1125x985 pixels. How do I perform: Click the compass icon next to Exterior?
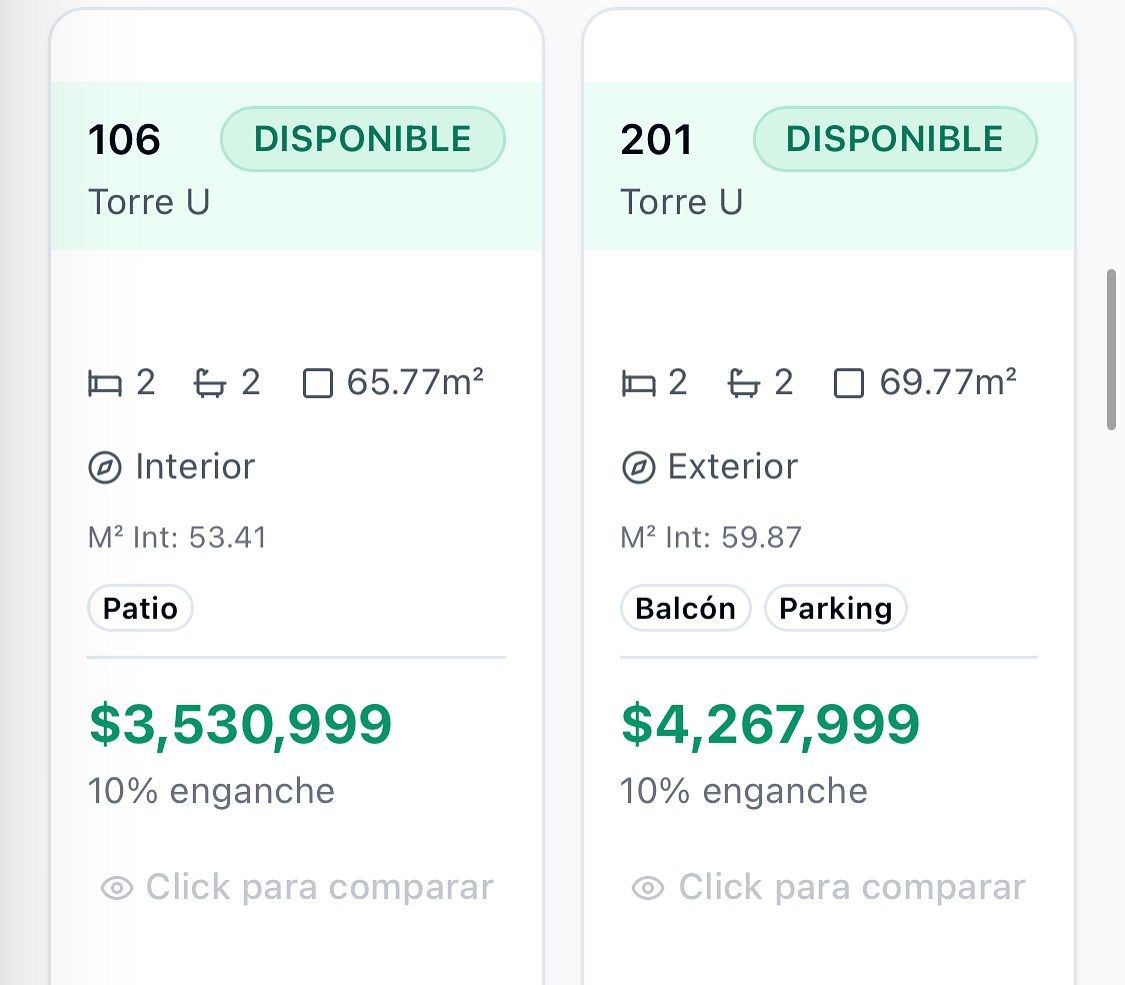pyautogui.click(x=638, y=468)
